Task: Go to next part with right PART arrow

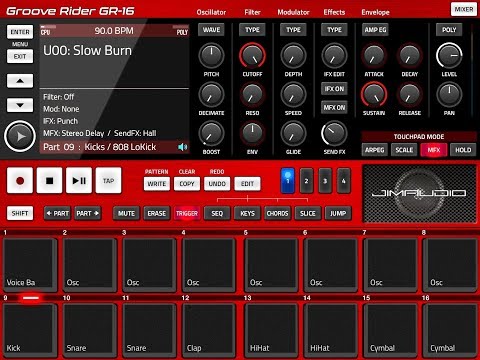Action: coord(88,213)
